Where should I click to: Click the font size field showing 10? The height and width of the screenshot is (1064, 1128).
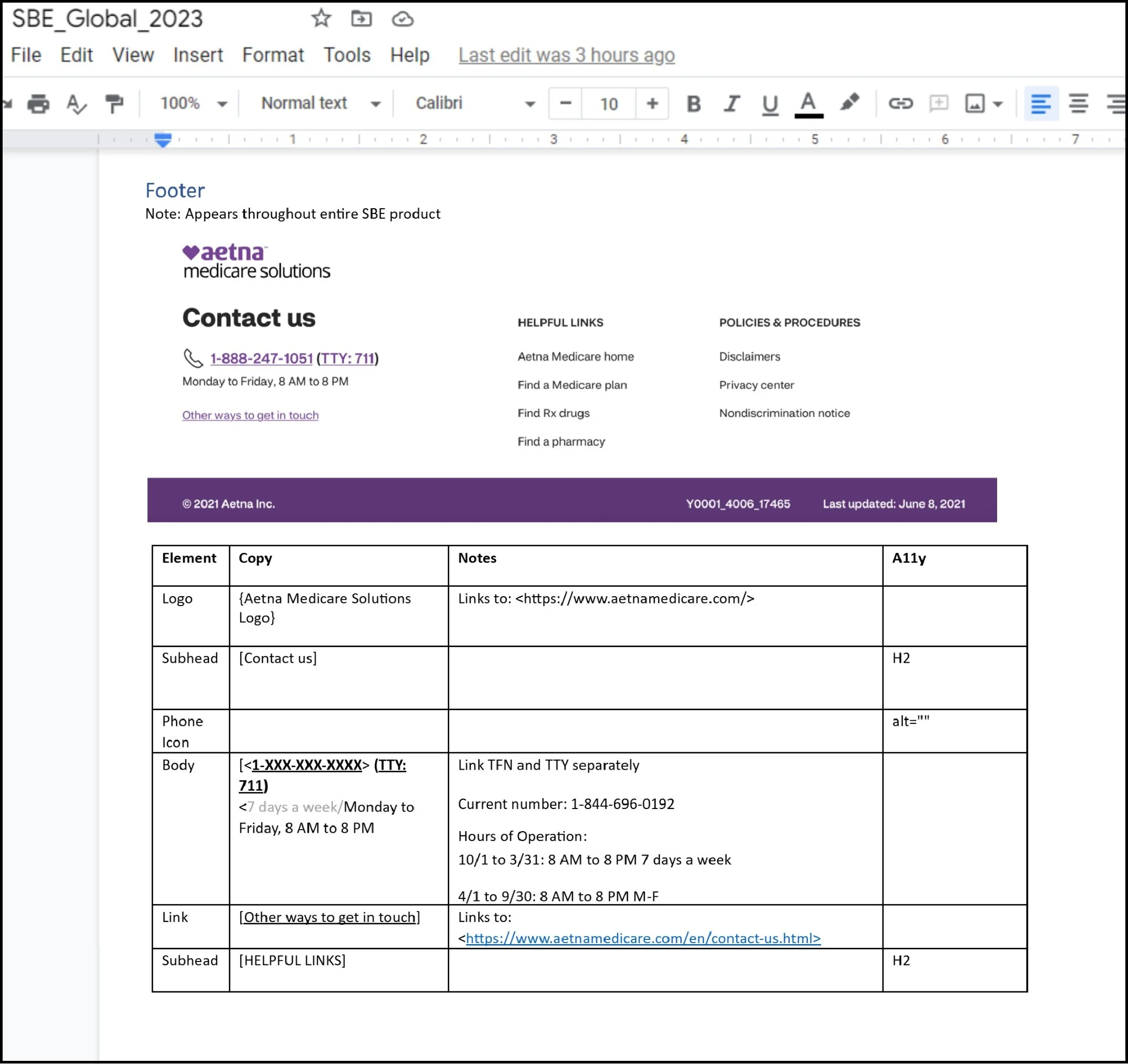(x=608, y=104)
